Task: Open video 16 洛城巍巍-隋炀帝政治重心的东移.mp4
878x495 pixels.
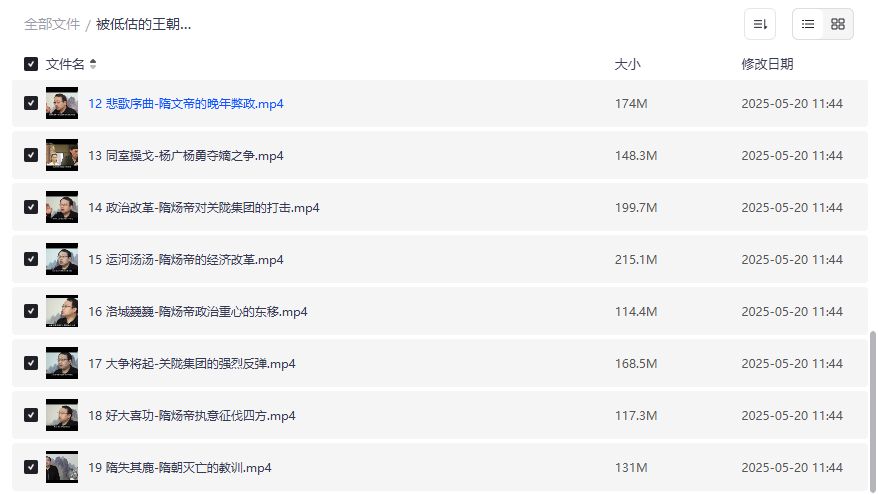Action: [x=198, y=312]
